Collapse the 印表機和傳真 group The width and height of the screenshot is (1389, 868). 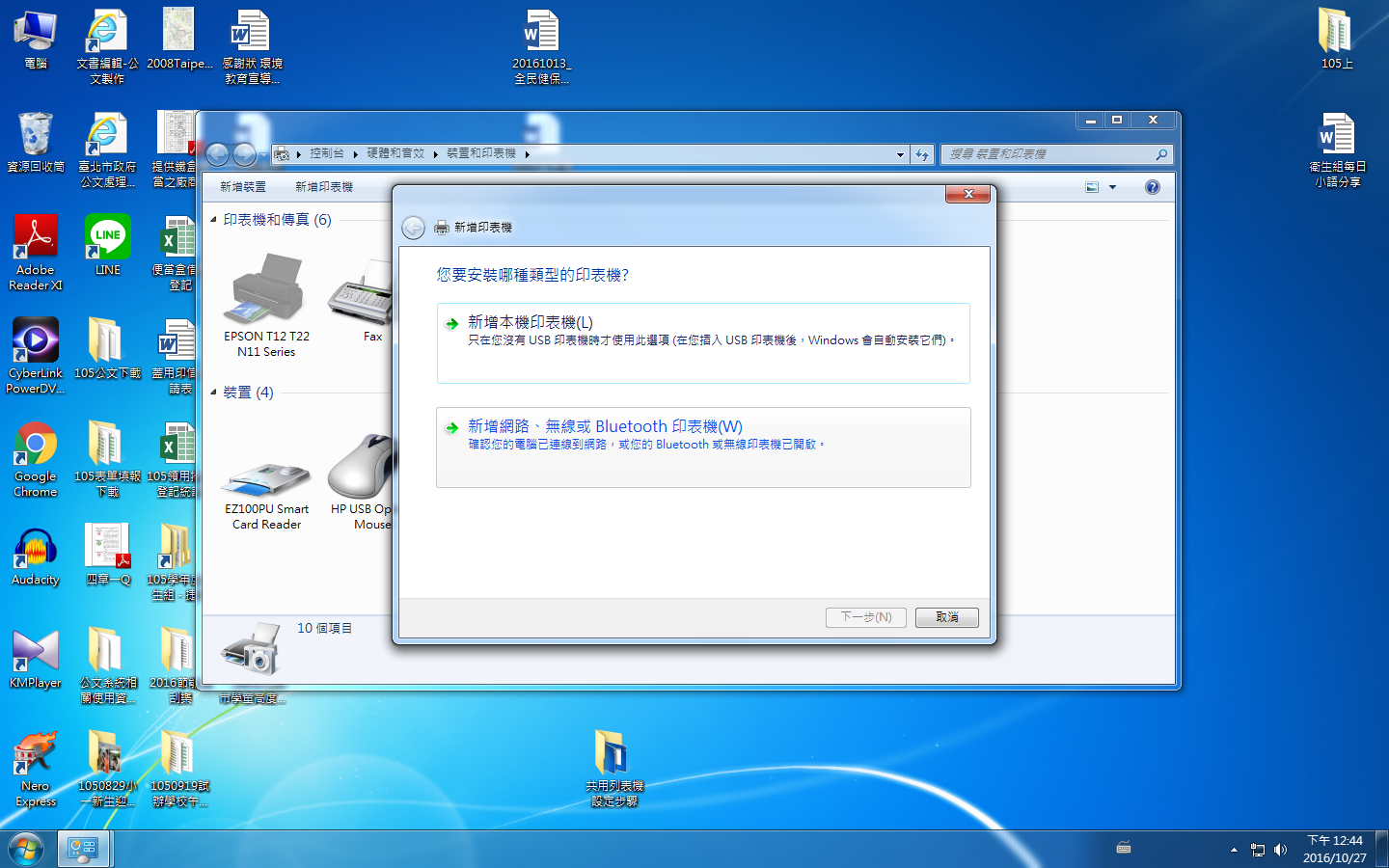coord(213,220)
